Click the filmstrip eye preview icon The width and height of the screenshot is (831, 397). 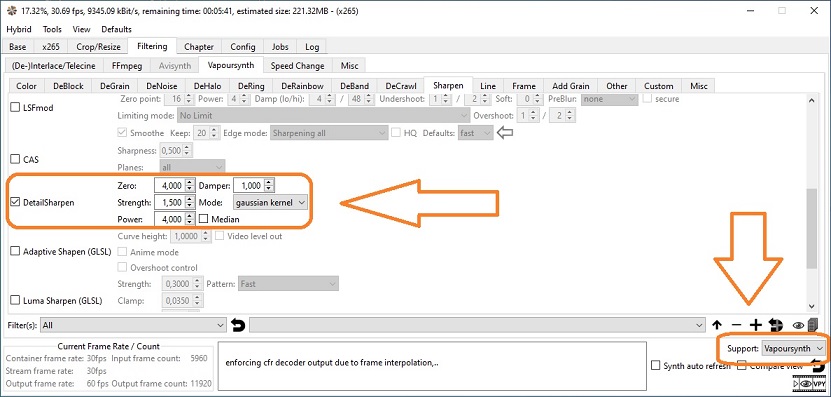coord(807,384)
